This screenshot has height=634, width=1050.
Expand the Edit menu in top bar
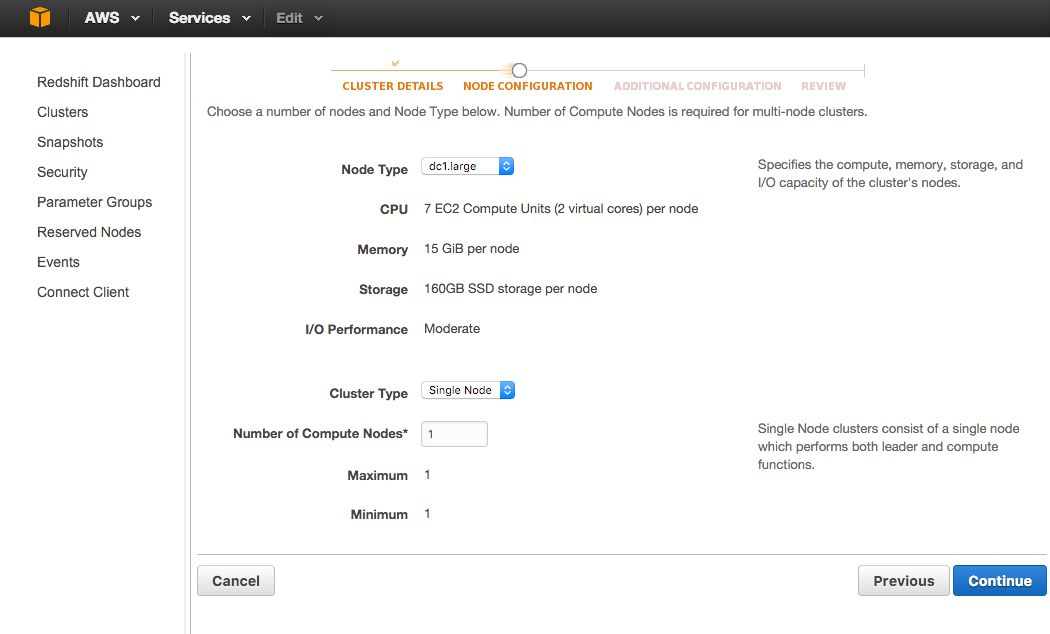[x=299, y=18]
